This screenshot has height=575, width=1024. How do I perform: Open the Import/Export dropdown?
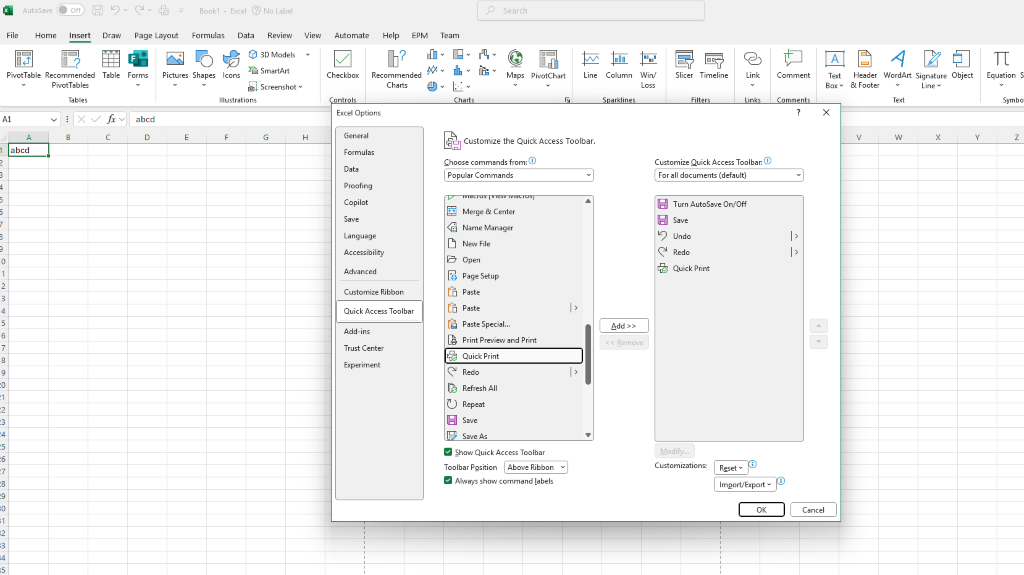click(745, 484)
